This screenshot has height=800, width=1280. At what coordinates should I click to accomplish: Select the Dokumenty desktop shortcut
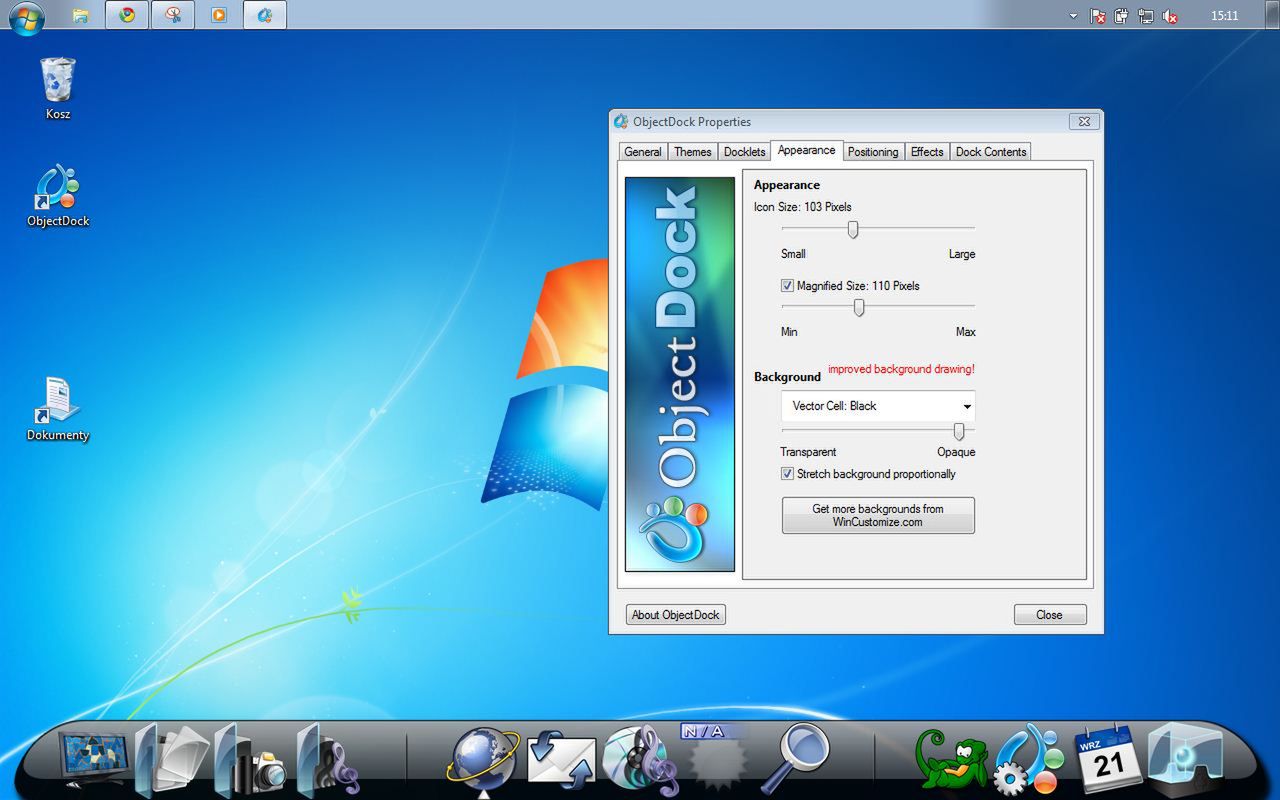click(58, 410)
